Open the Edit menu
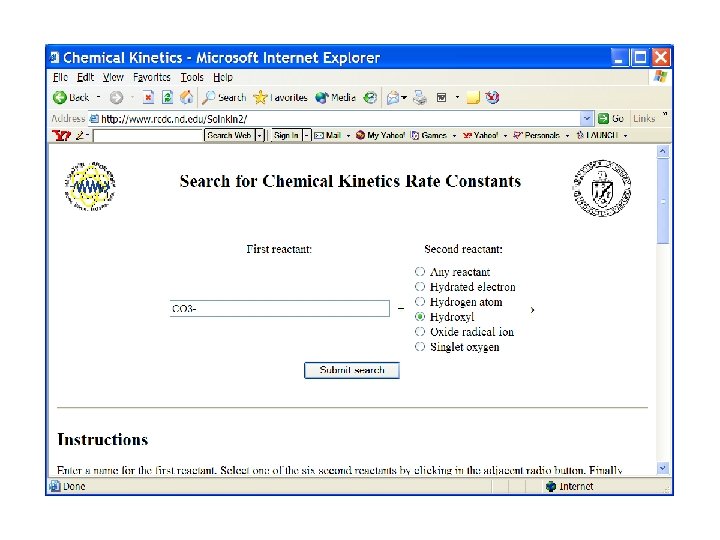The image size is (720, 540). tap(85, 77)
